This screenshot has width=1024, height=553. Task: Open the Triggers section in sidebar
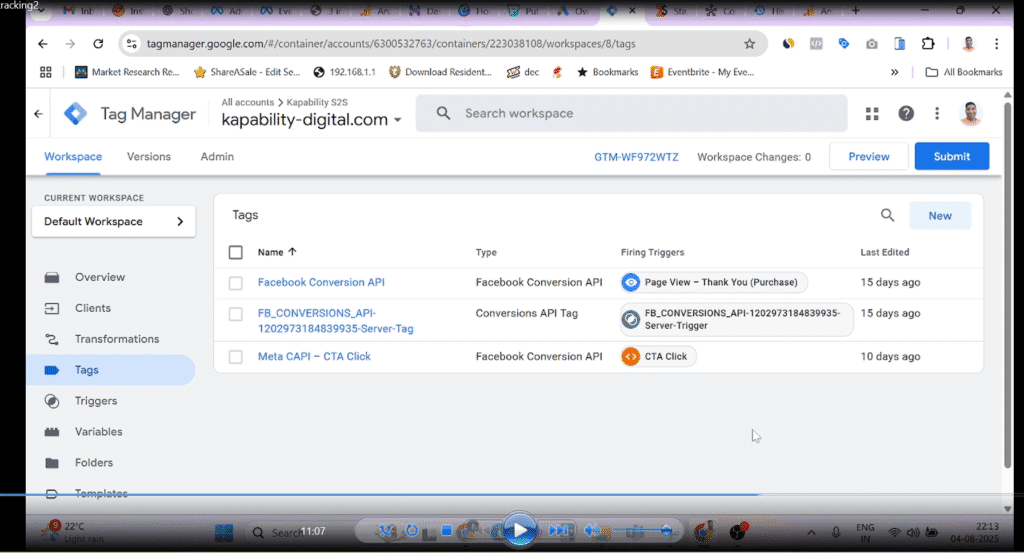pos(95,401)
